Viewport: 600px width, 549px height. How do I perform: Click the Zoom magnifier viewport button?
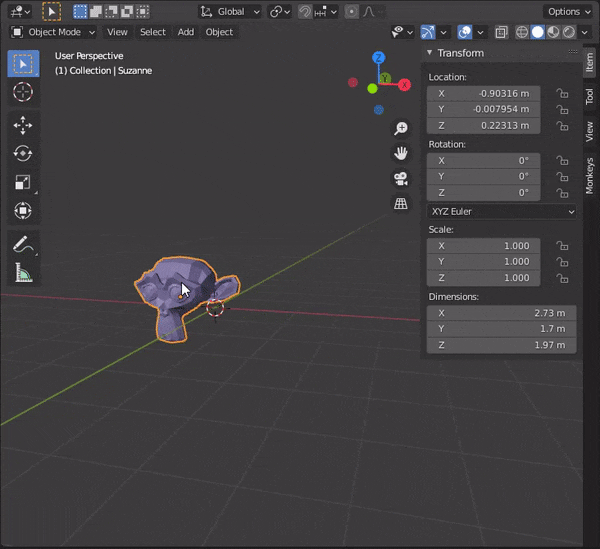[x=401, y=128]
